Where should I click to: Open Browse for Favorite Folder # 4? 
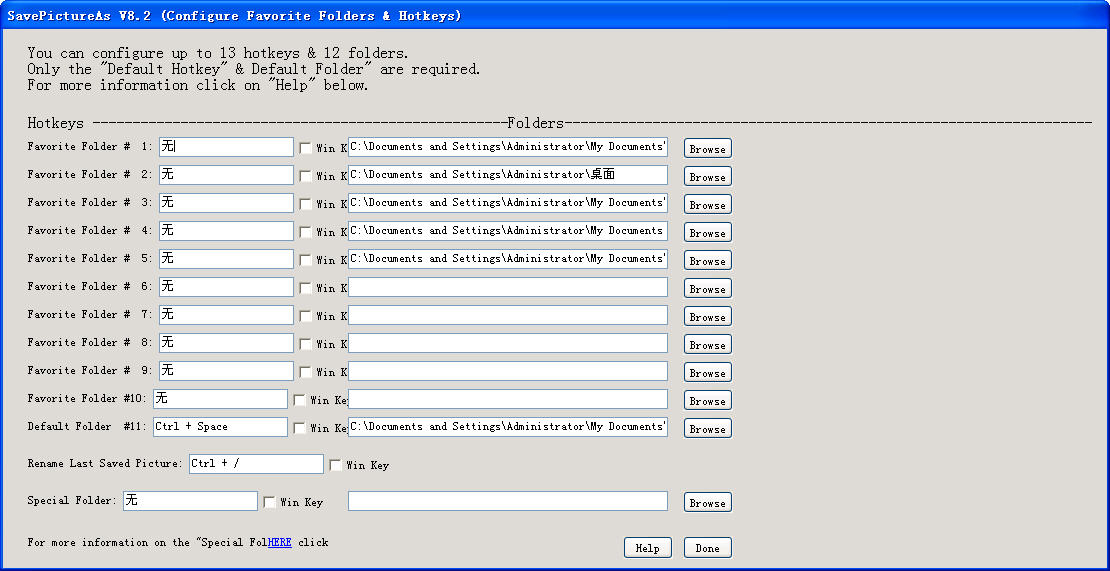coord(707,232)
